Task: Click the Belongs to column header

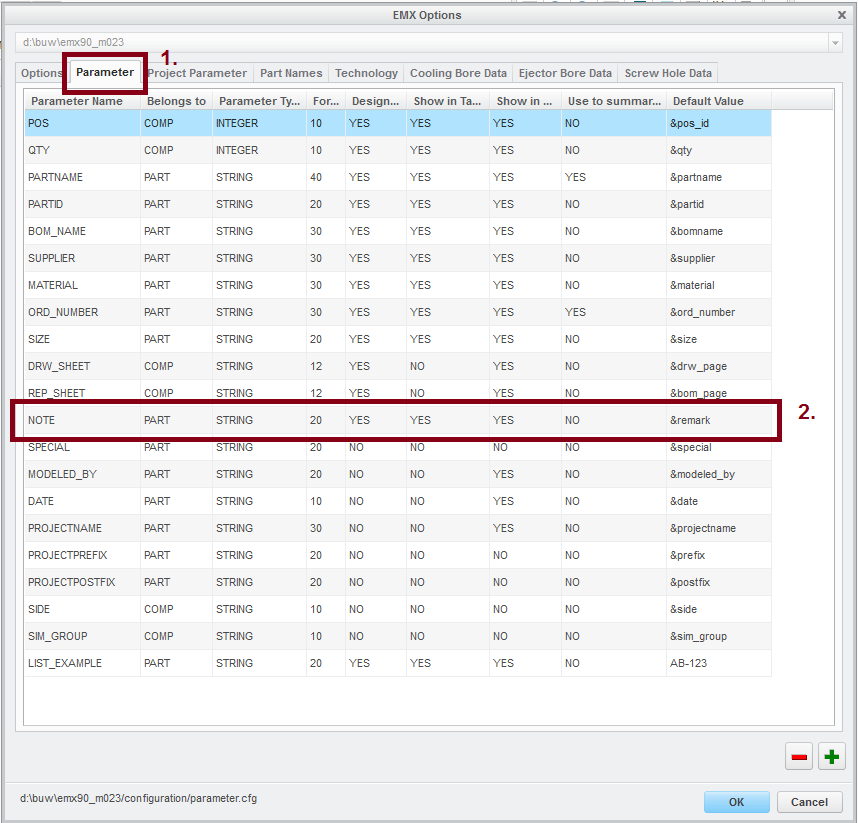Action: (176, 101)
